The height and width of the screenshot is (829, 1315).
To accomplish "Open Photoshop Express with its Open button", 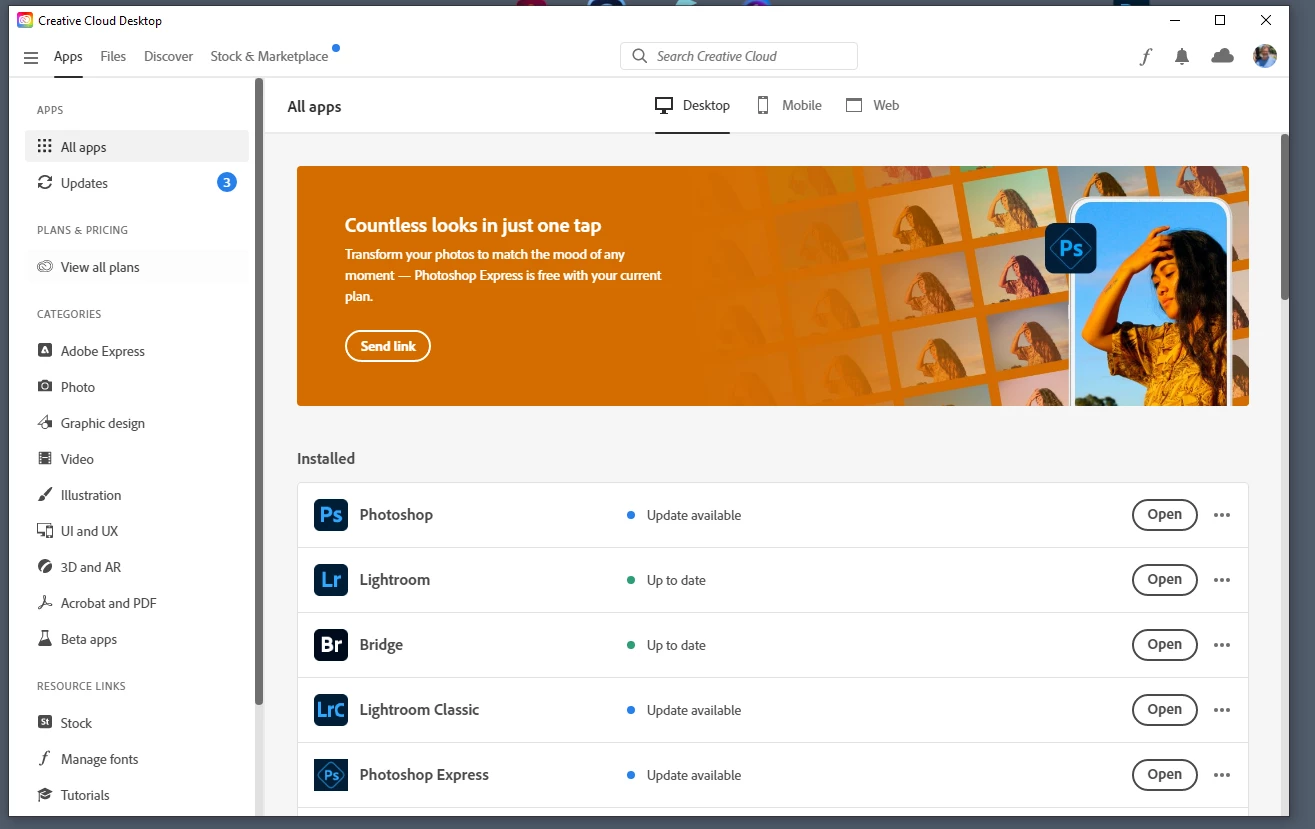I will [x=1164, y=775].
